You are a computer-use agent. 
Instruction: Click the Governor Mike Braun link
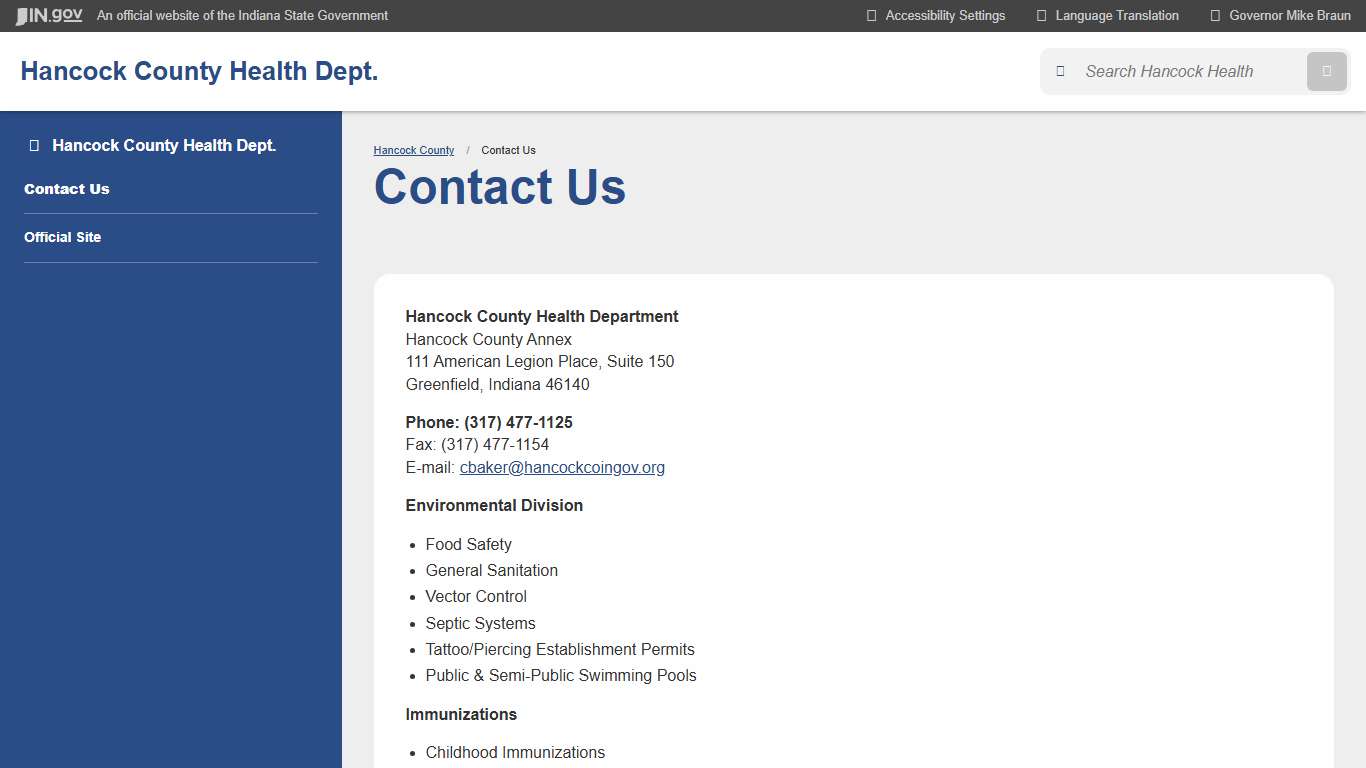click(1289, 15)
